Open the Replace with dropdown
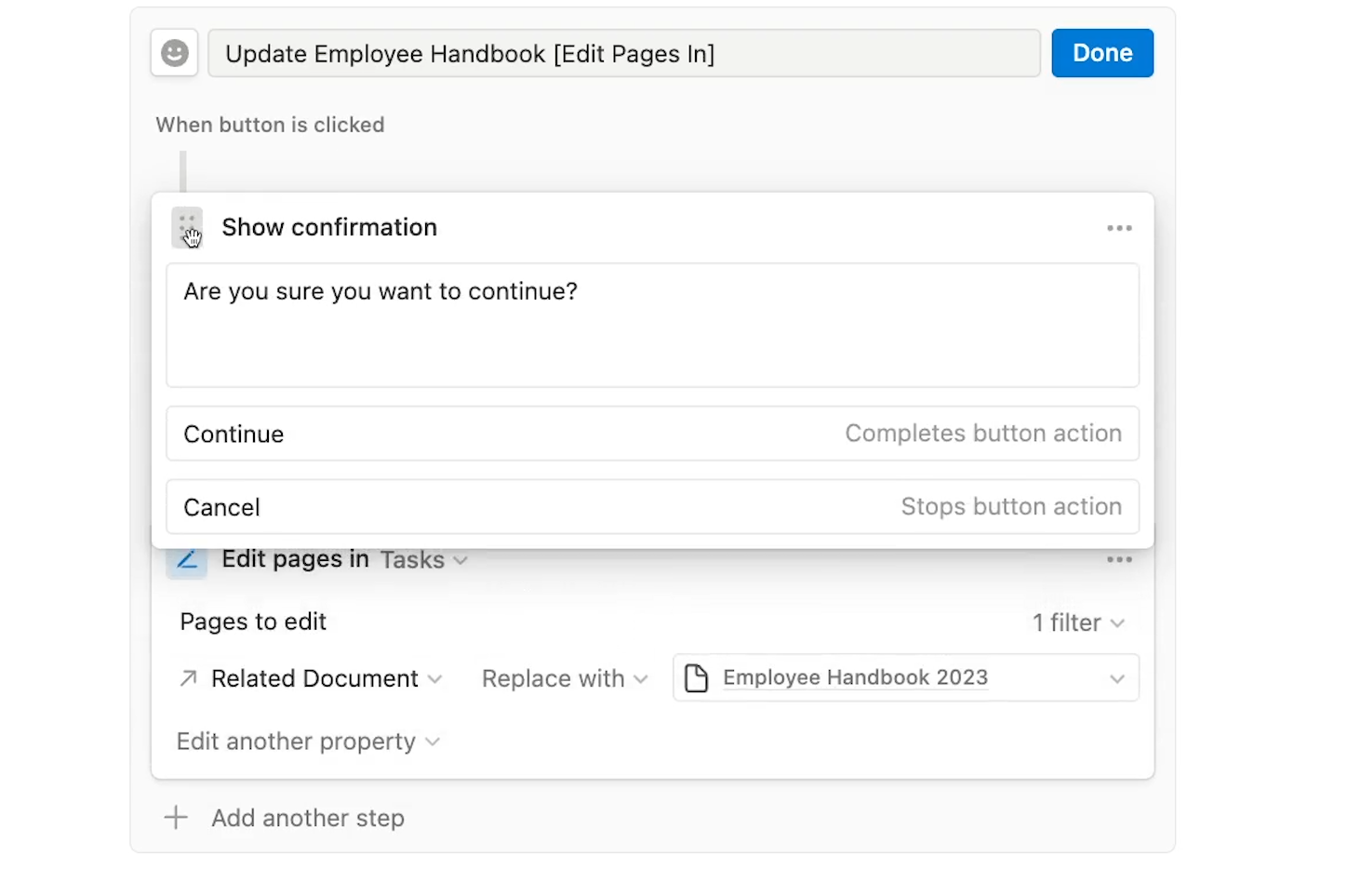Viewport: 1348px width, 896px height. (565, 679)
